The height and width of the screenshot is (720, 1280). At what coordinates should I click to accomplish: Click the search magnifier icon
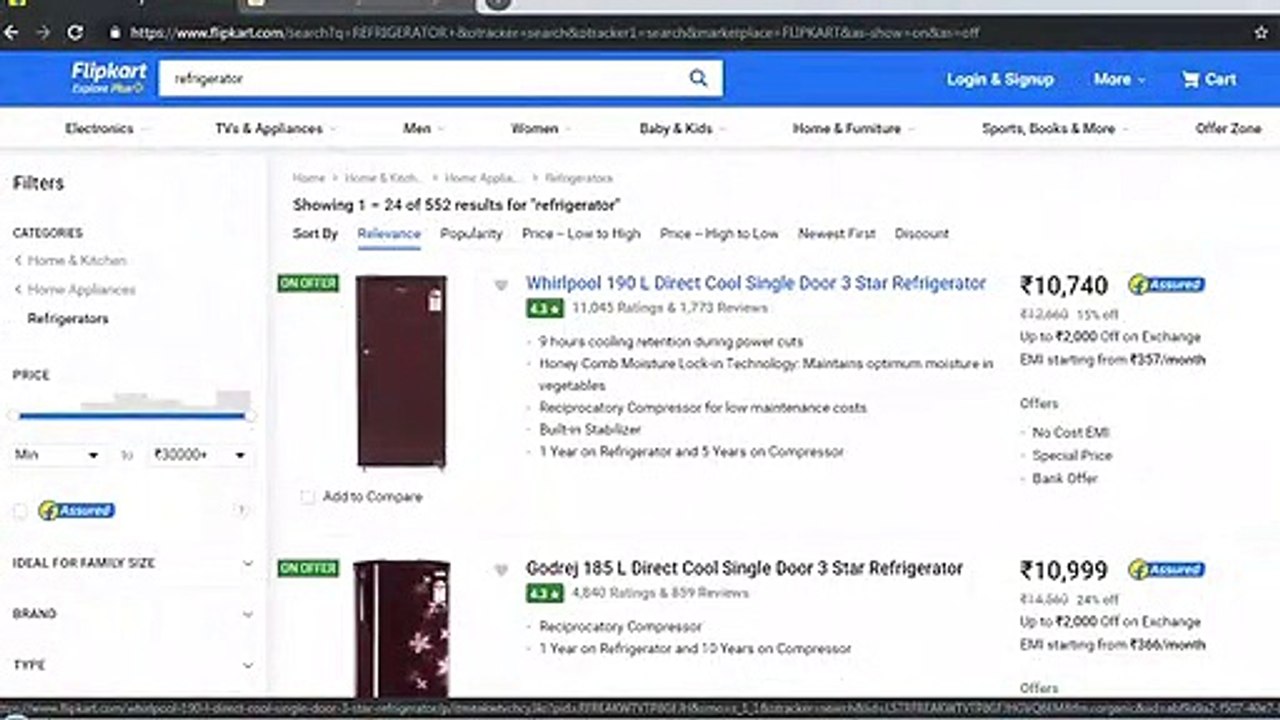pyautogui.click(x=698, y=78)
